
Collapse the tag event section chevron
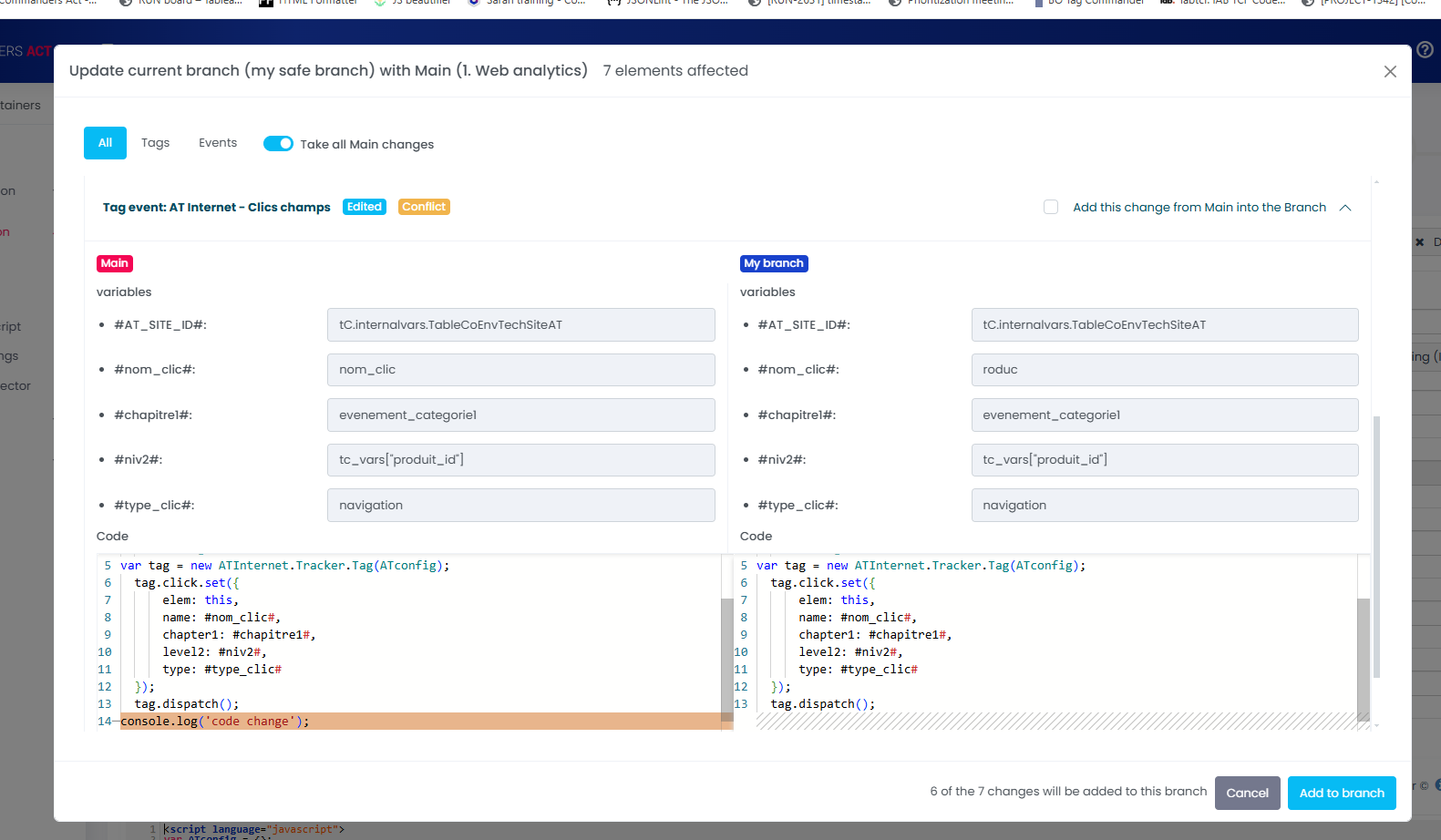click(x=1345, y=208)
